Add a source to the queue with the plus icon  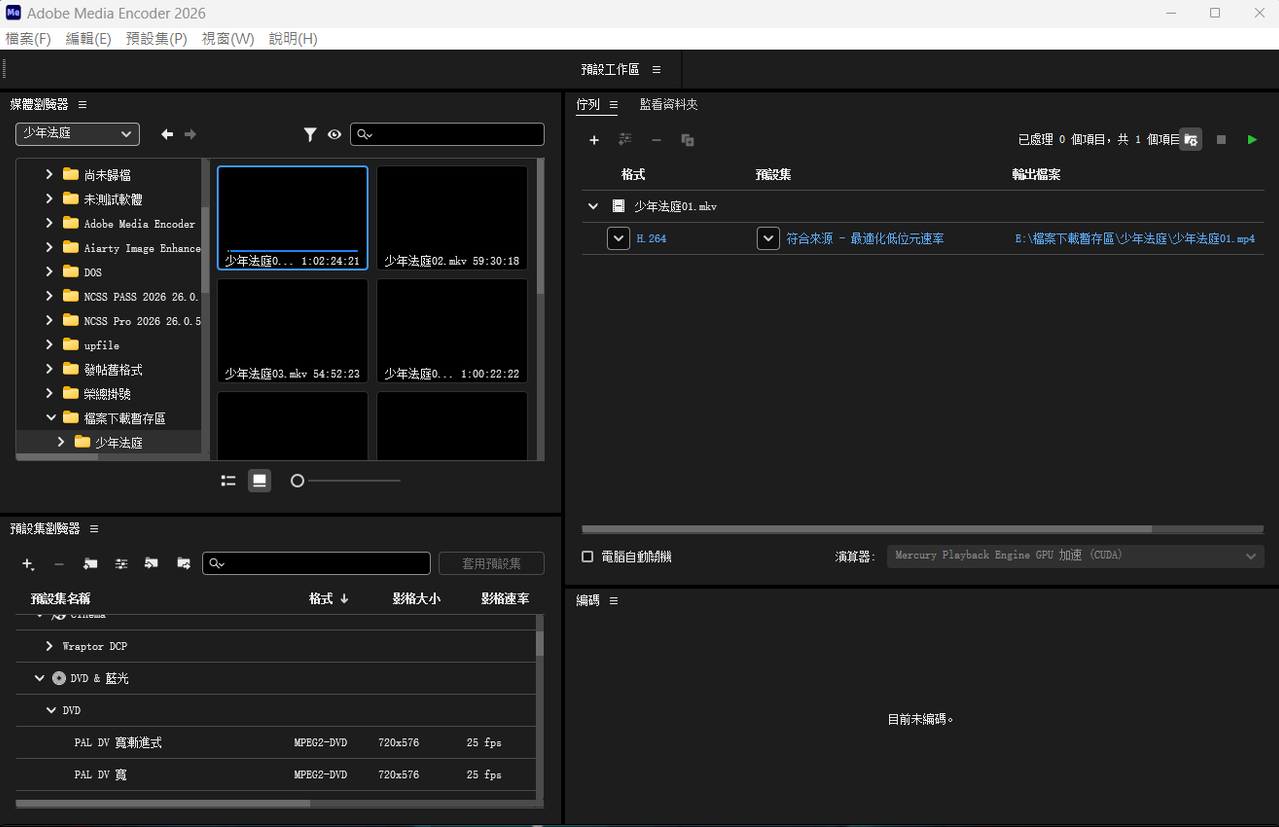tap(594, 140)
